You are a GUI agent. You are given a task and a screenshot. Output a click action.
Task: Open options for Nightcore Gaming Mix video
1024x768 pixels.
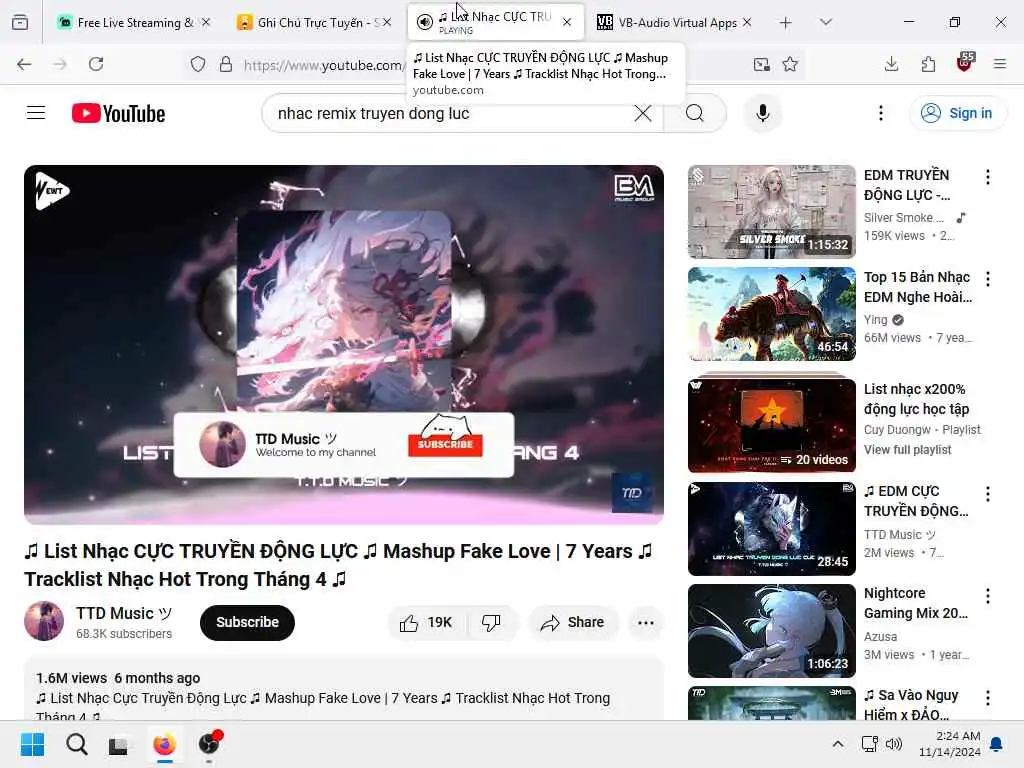tap(987, 596)
